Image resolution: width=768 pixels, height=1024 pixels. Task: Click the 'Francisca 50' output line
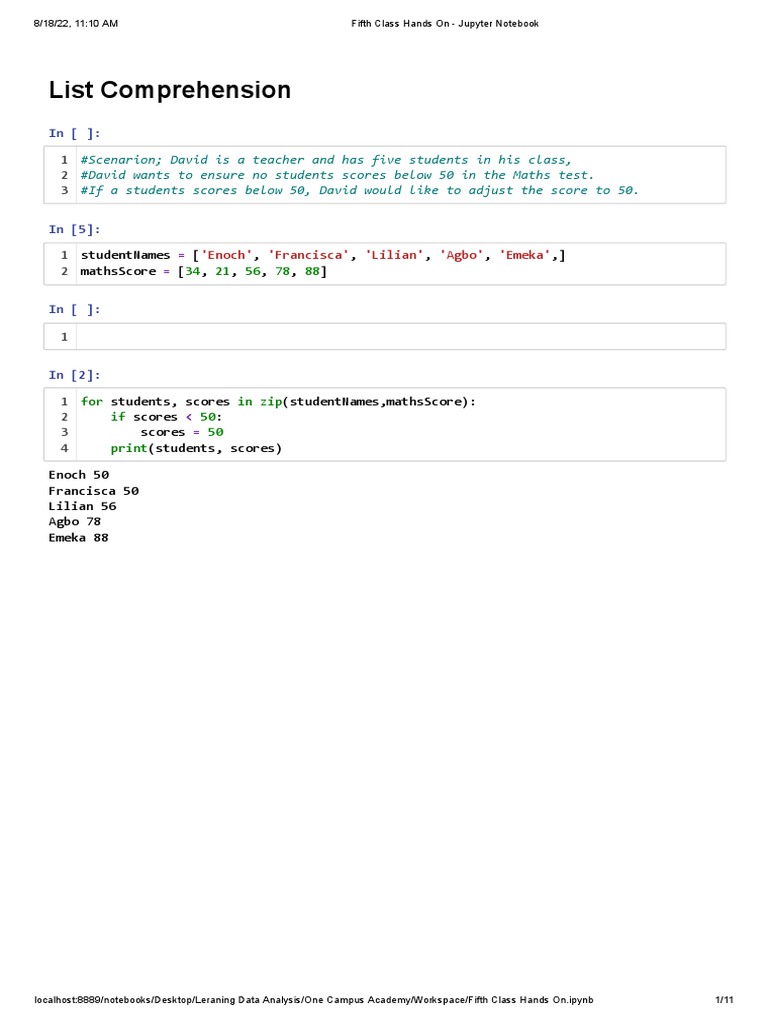pos(94,491)
